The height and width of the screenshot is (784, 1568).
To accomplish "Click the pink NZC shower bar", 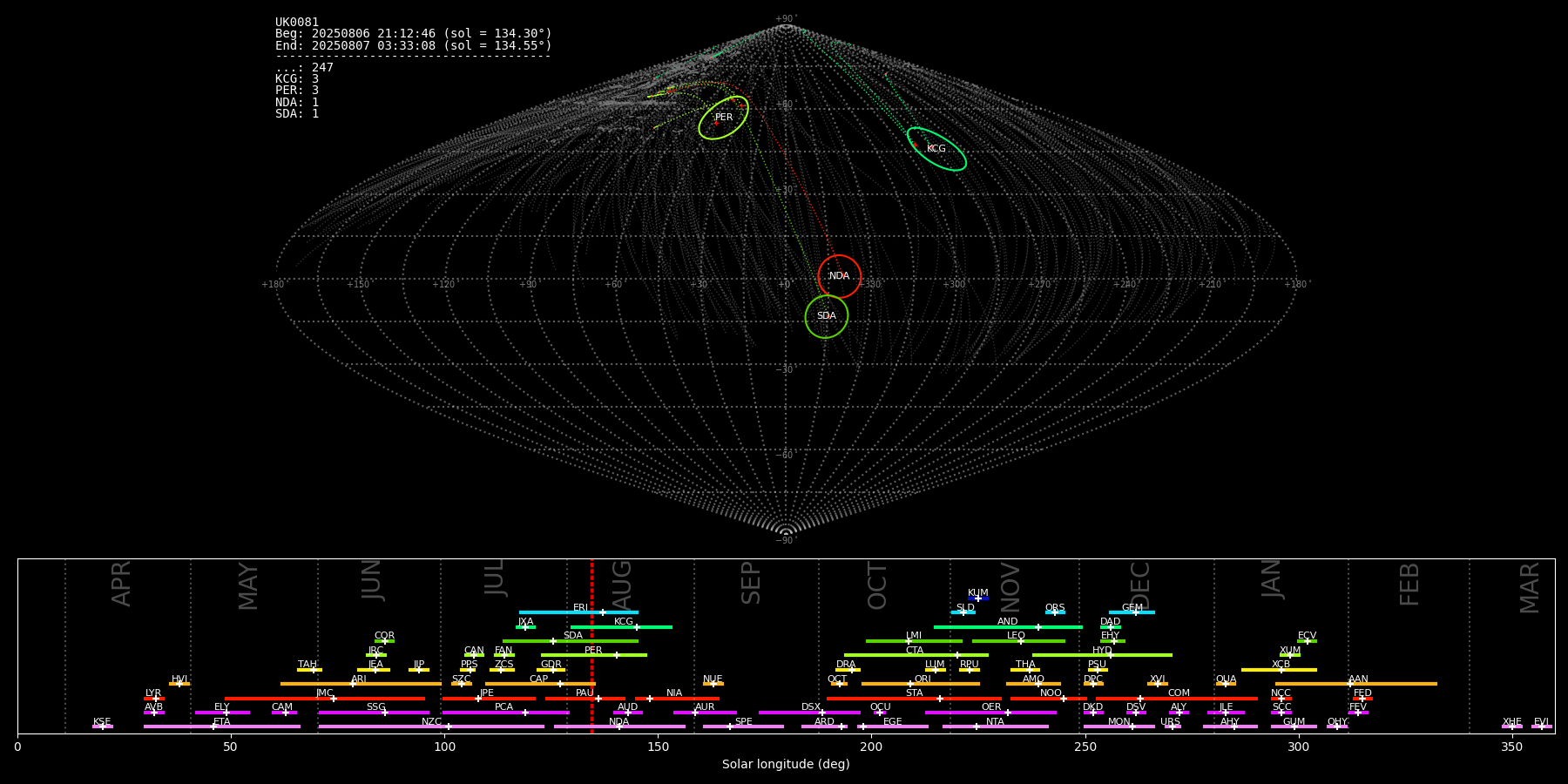I will [x=431, y=727].
